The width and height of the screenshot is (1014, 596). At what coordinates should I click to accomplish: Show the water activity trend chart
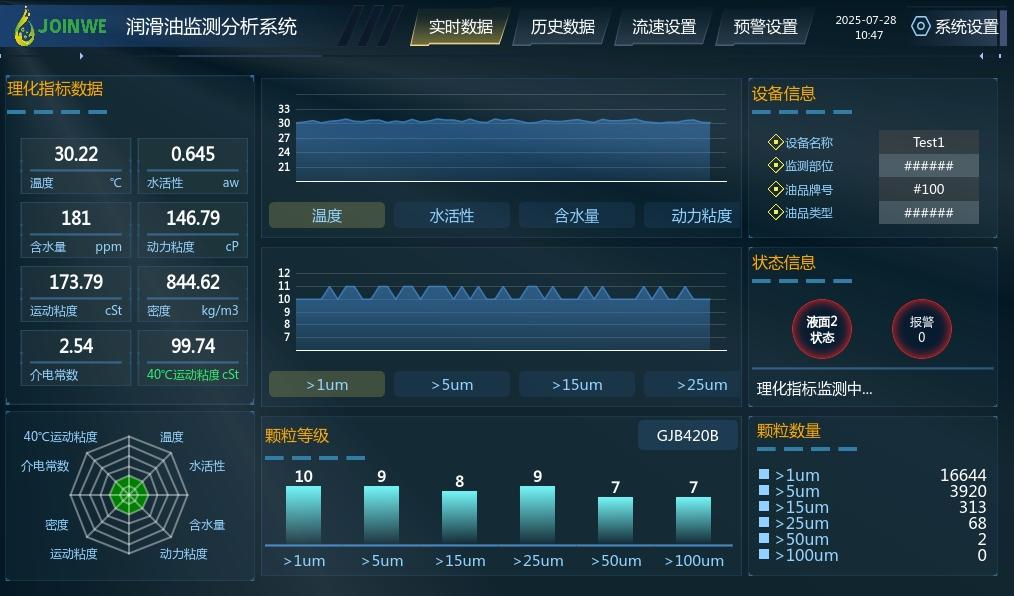[451, 215]
